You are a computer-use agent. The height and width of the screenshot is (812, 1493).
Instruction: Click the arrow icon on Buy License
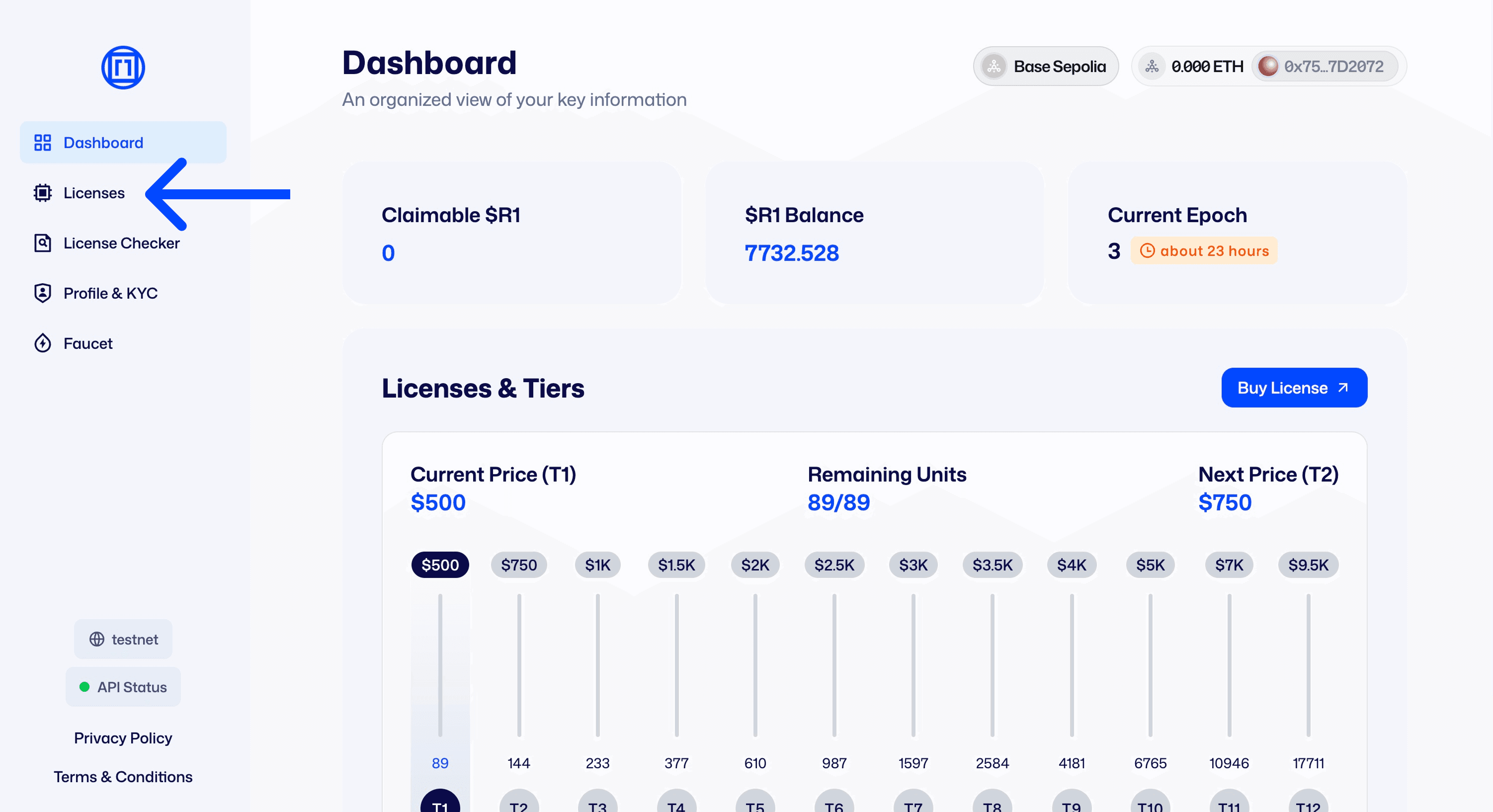pos(1343,388)
